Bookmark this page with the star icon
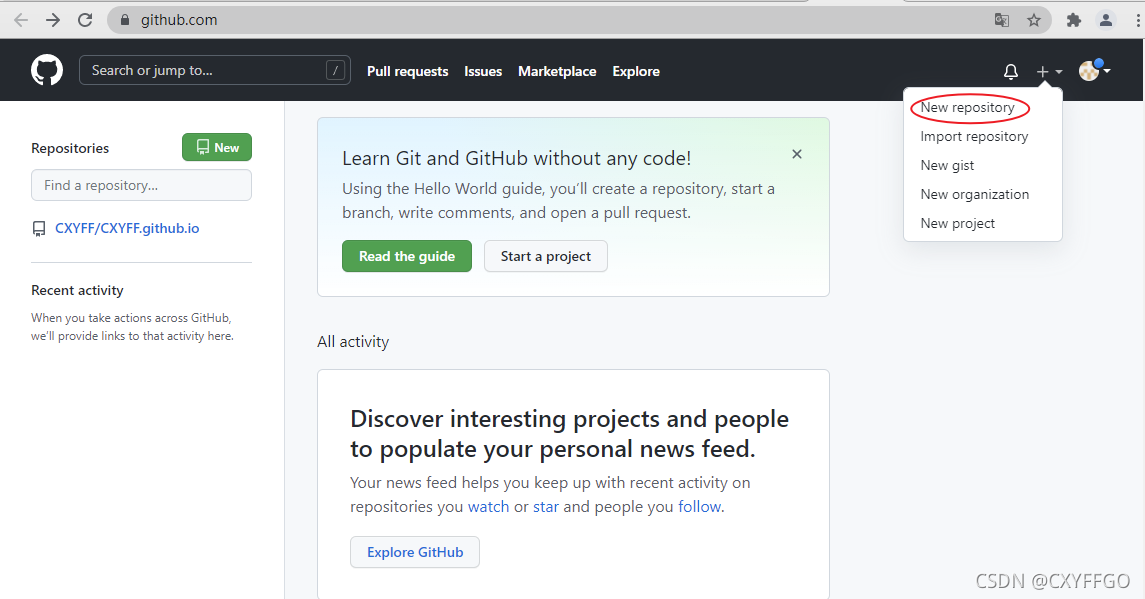Screen dimensions: 1145x599 pyautogui.click(x=1034, y=20)
